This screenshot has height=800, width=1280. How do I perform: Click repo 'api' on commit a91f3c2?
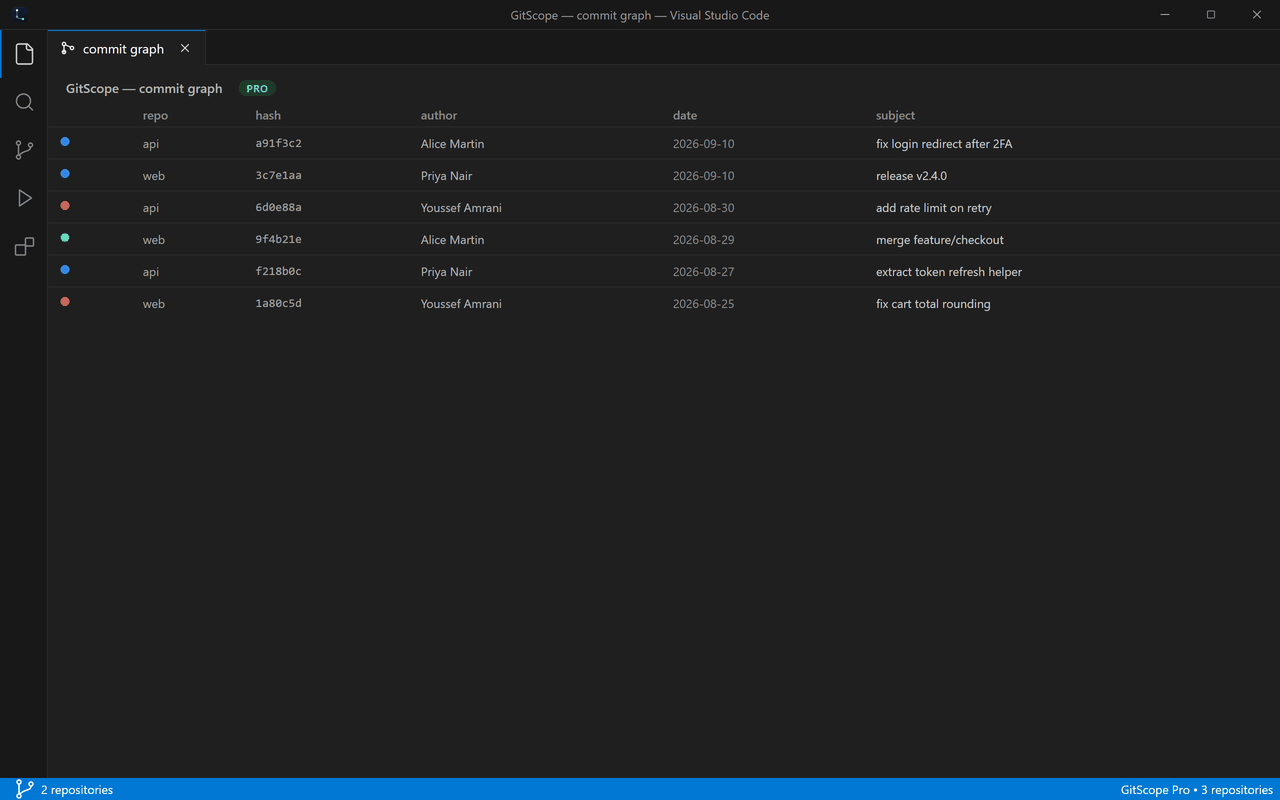pos(151,144)
